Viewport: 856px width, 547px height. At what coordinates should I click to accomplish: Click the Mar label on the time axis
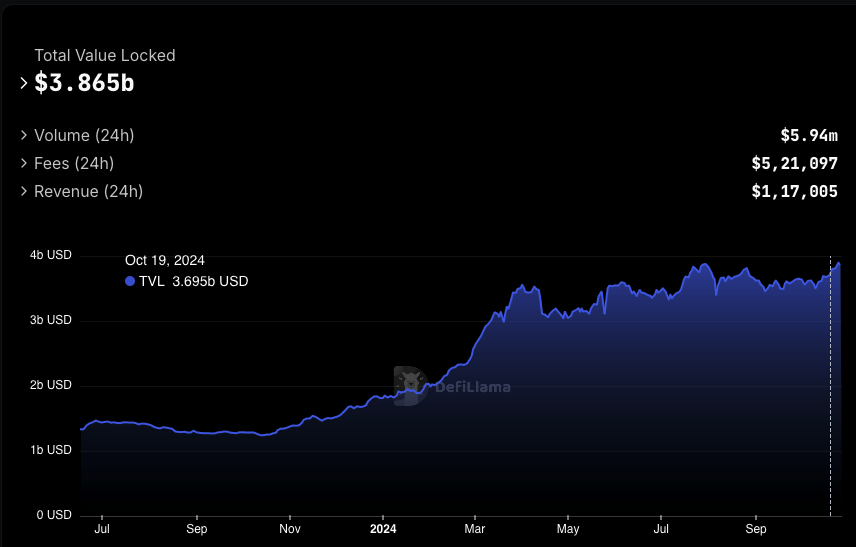point(475,528)
